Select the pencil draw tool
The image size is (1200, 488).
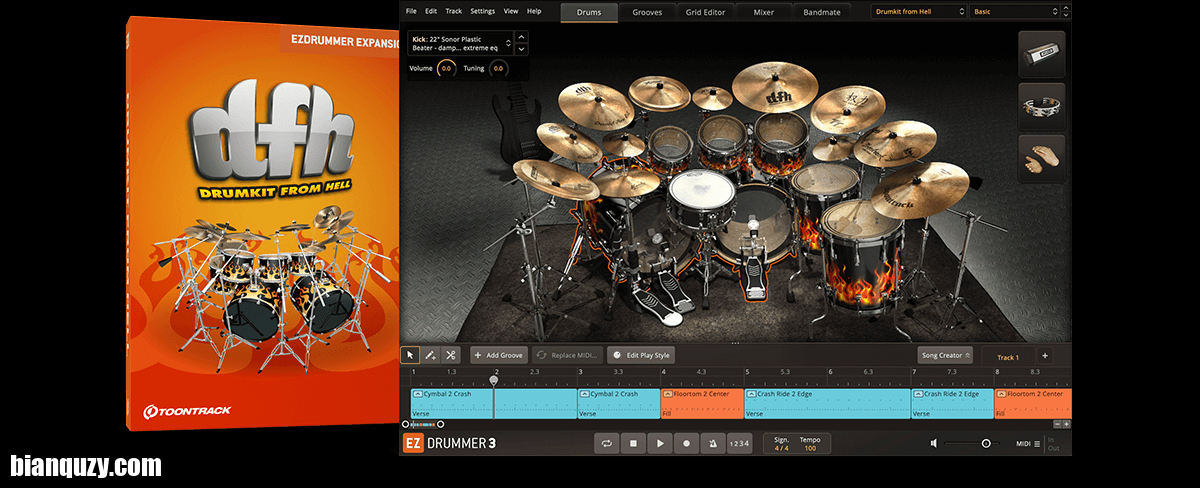430,355
